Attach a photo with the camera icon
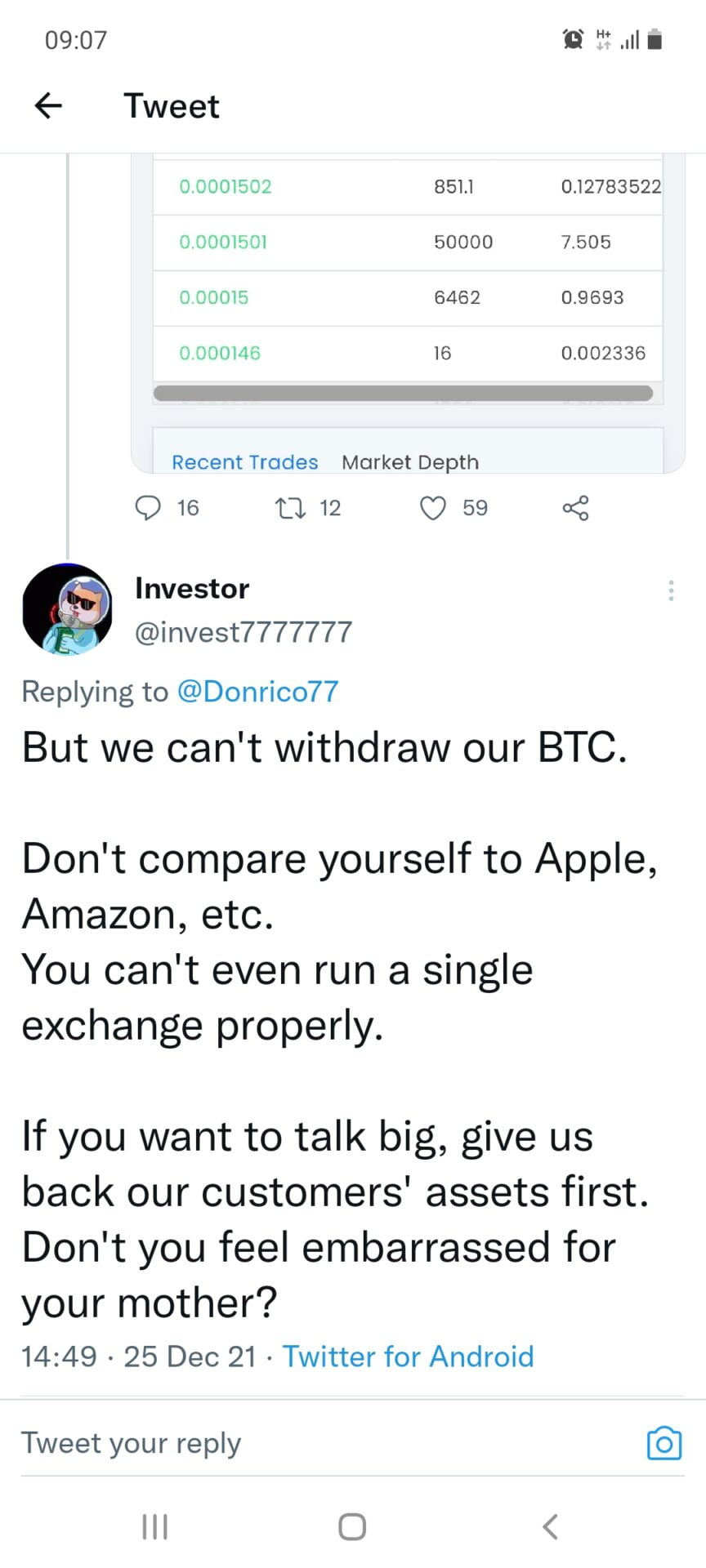This screenshot has width=706, height=1568. [664, 1443]
